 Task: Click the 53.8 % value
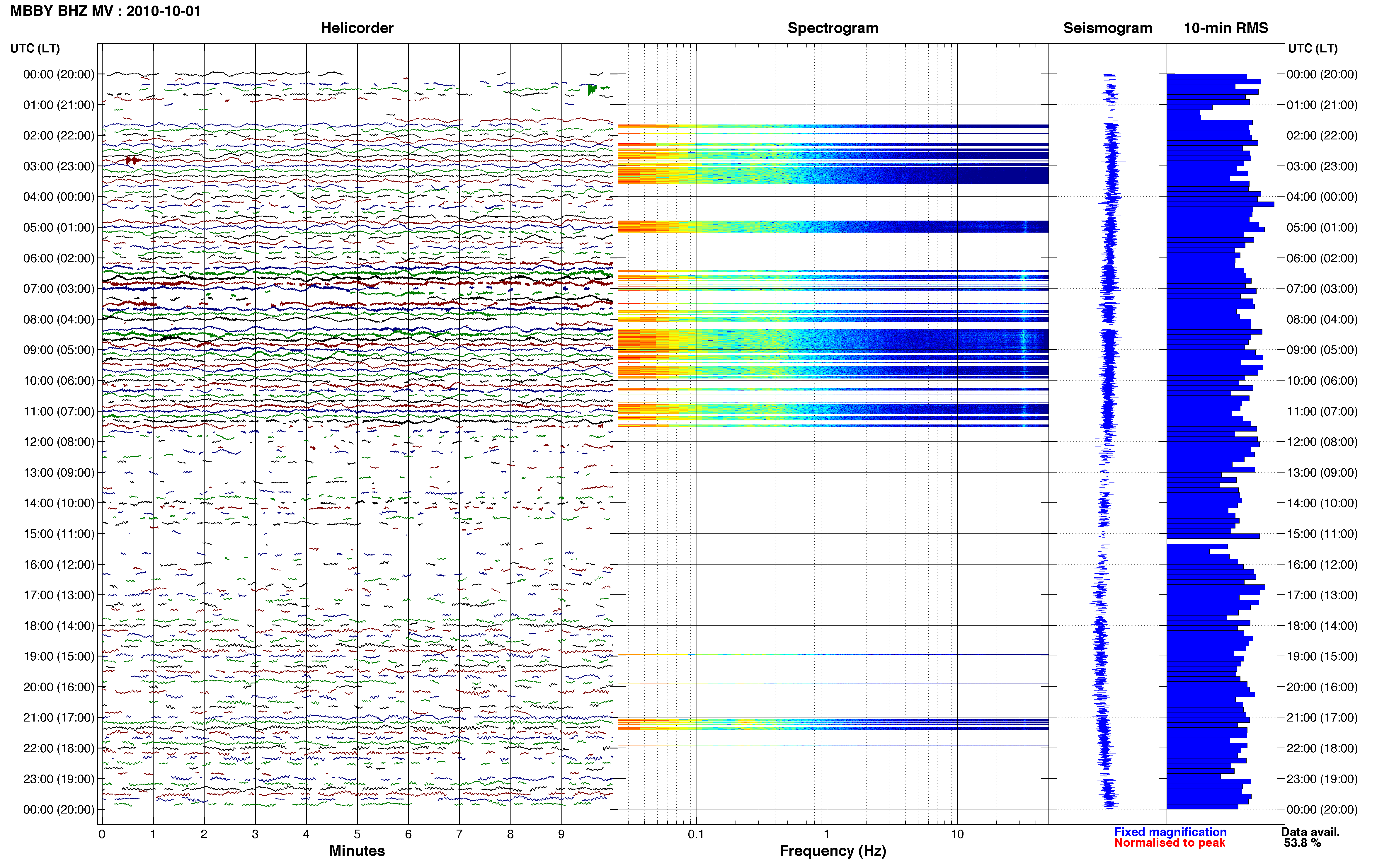tap(1302, 843)
